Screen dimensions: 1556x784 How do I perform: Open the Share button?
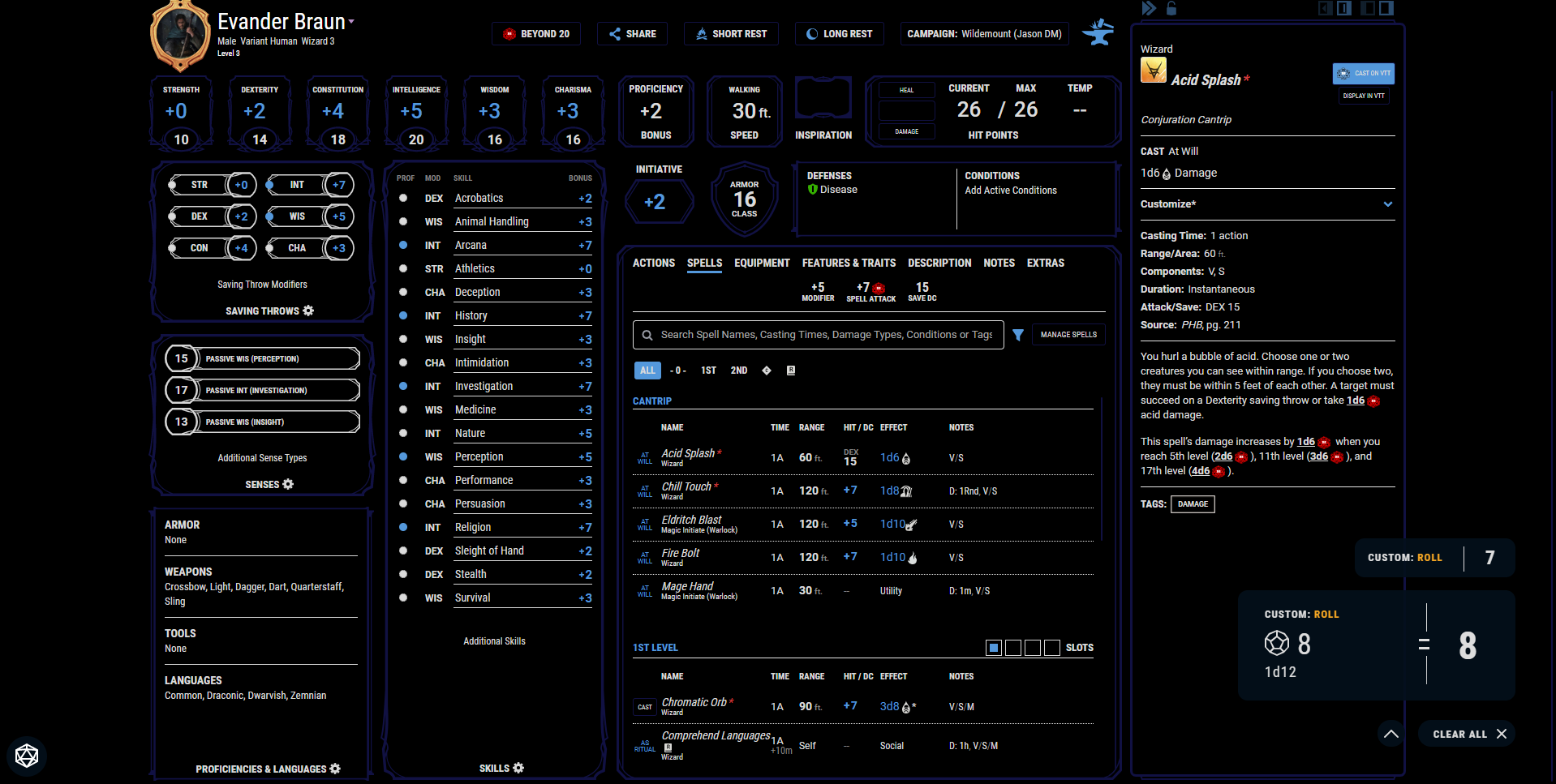pos(633,34)
